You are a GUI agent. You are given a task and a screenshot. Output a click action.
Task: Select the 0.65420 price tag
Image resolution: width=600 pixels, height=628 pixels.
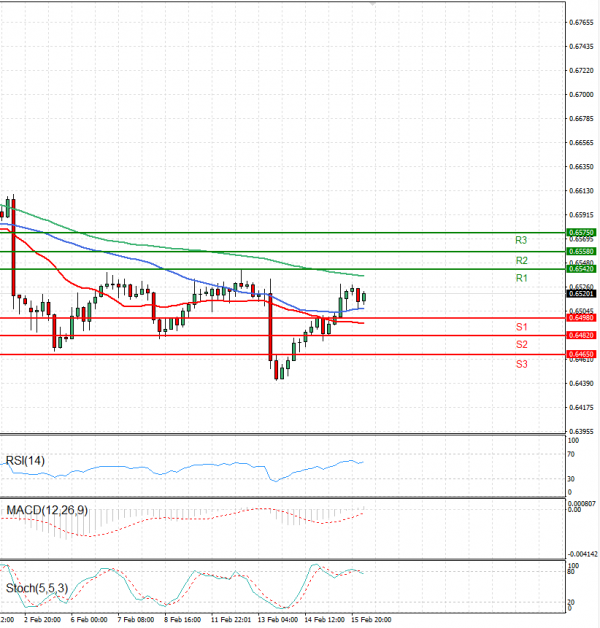point(581,269)
